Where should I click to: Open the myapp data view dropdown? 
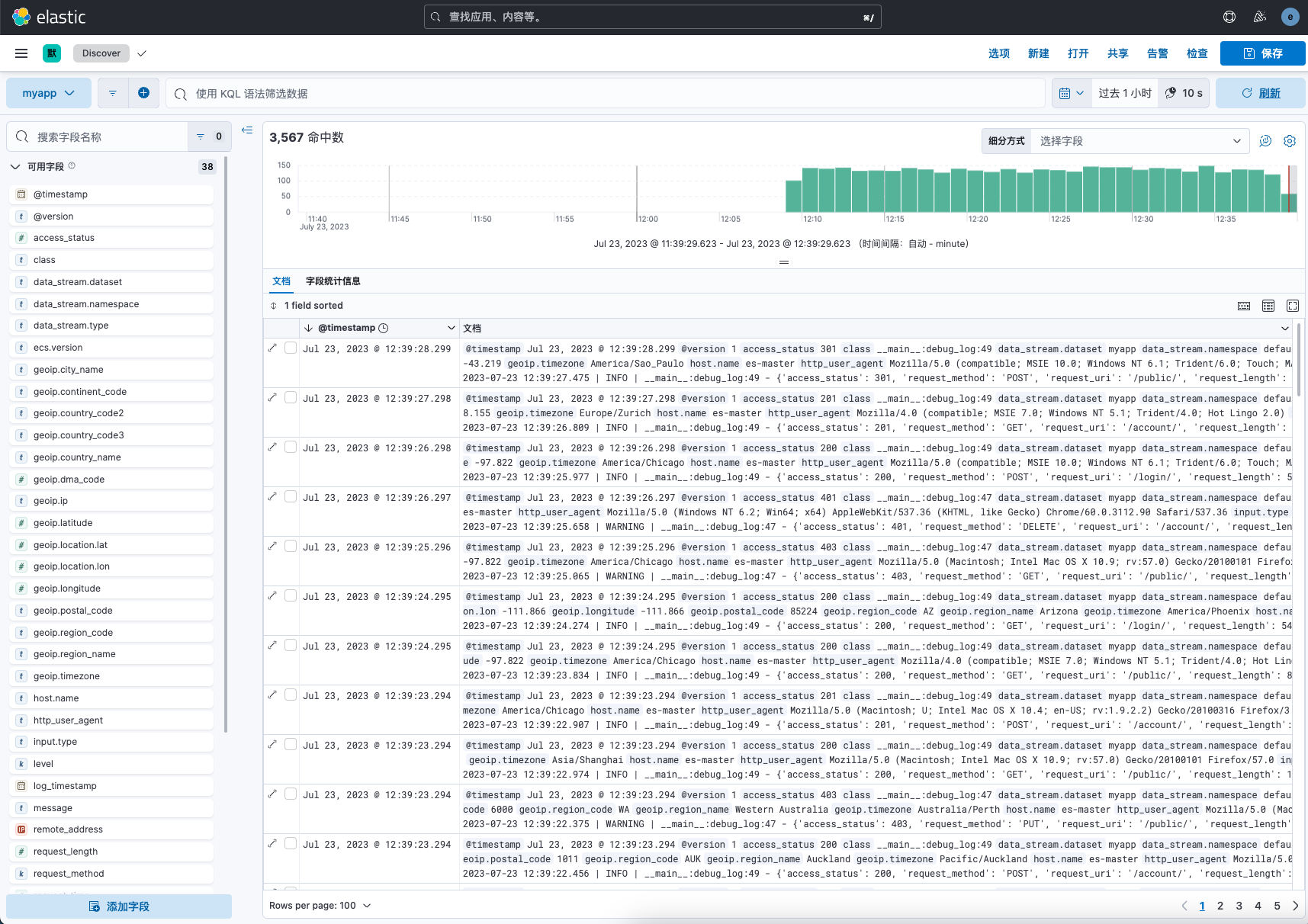tap(49, 93)
